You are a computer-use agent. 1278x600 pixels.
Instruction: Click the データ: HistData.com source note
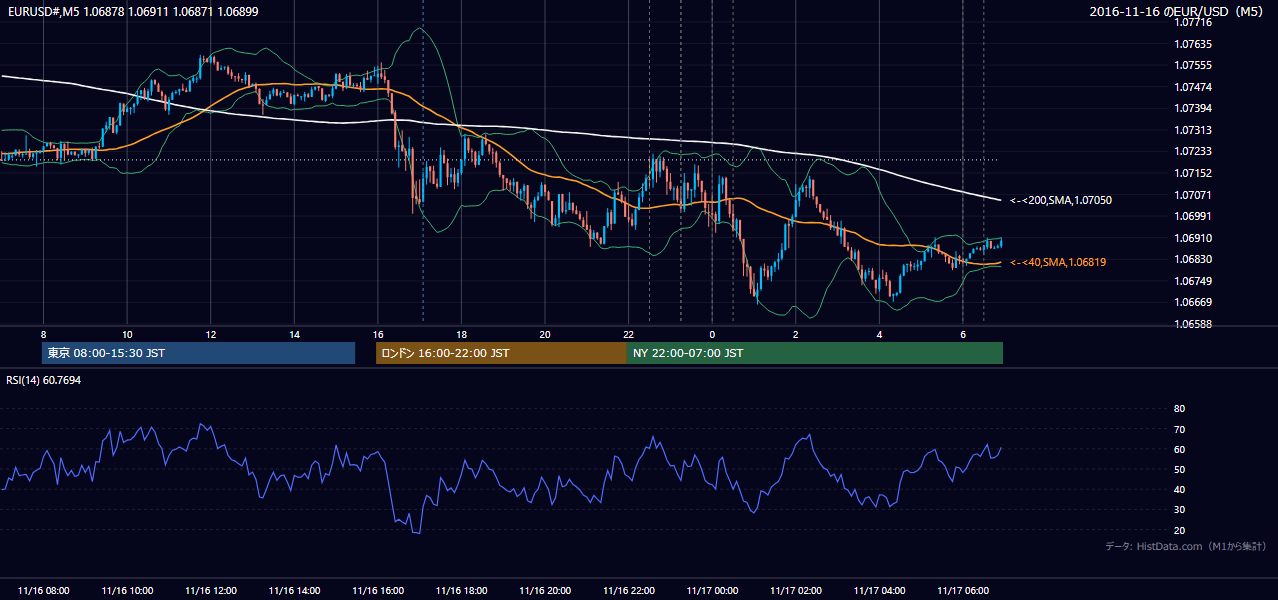pyautogui.click(x=1186, y=547)
